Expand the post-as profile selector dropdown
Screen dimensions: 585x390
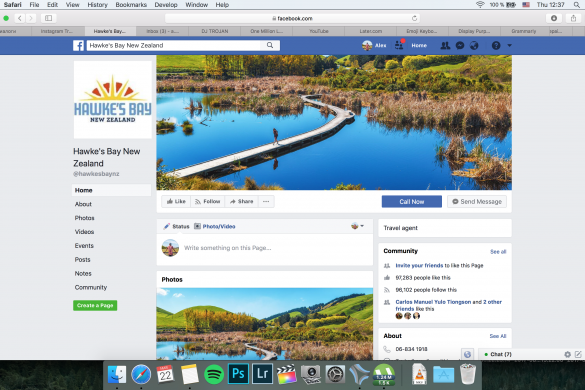pos(357,226)
